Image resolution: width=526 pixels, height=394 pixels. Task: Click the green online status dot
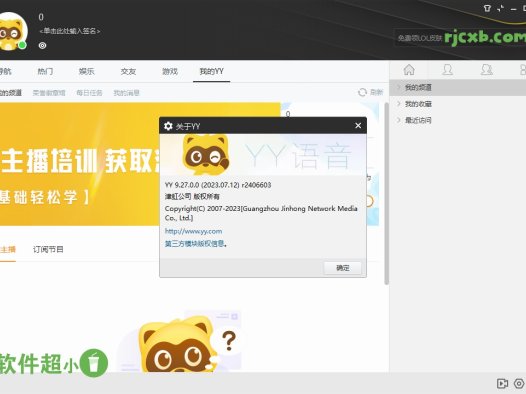point(22,45)
